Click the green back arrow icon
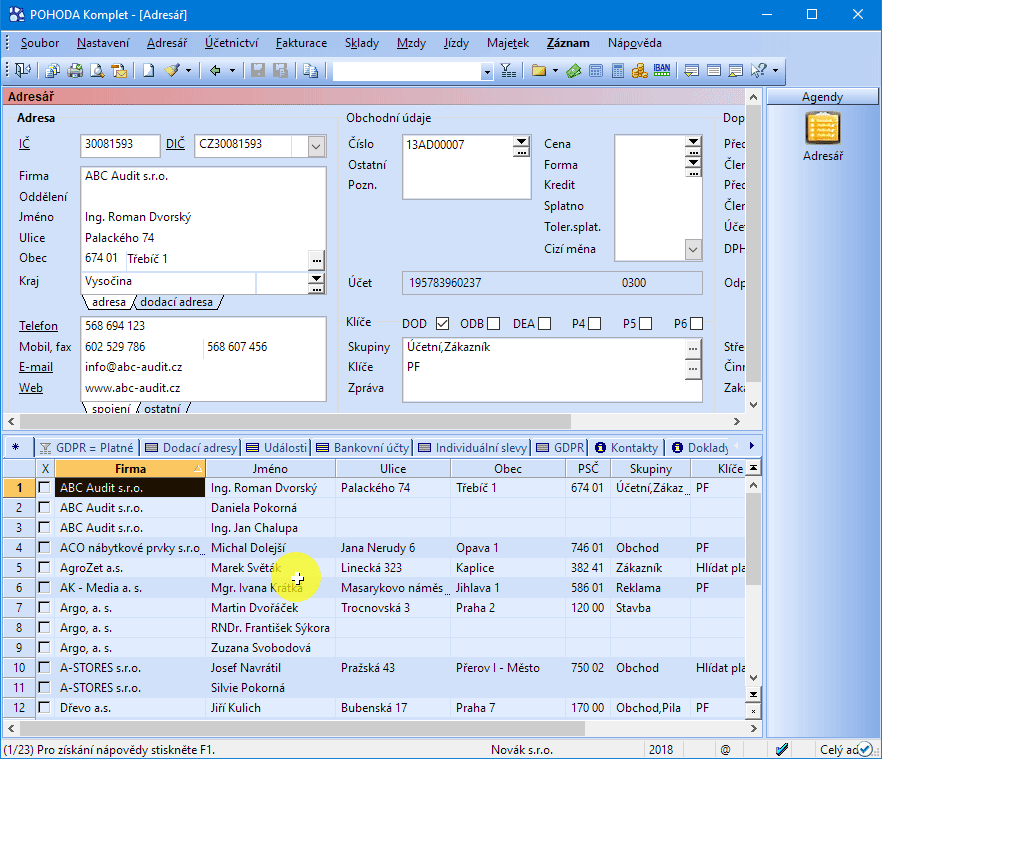The image size is (1019, 854). tap(215, 70)
